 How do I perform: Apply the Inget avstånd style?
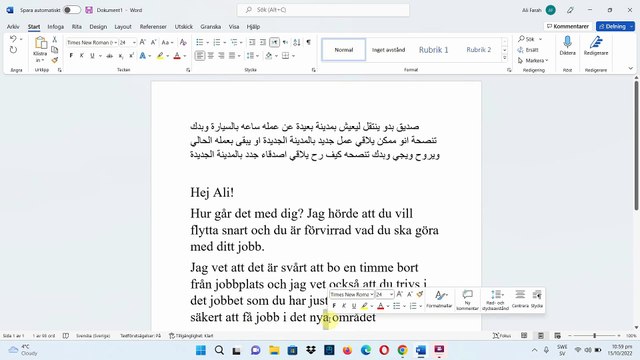[x=389, y=50]
